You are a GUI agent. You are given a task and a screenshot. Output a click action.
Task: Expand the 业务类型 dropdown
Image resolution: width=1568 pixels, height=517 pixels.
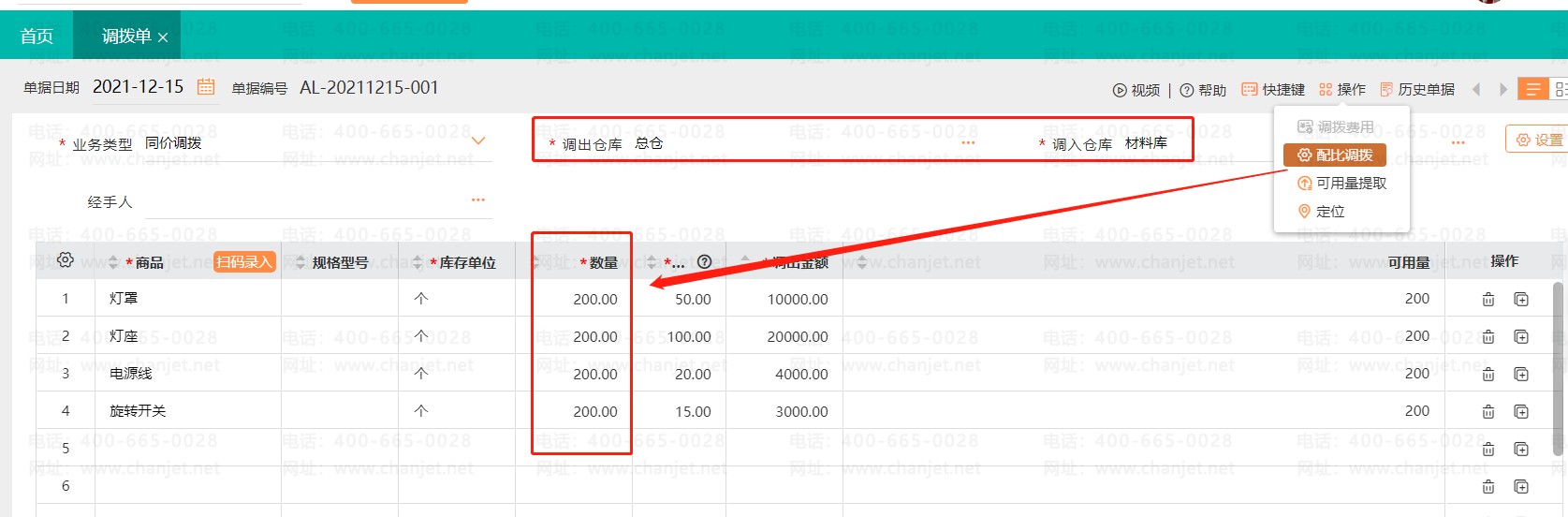coord(478,141)
